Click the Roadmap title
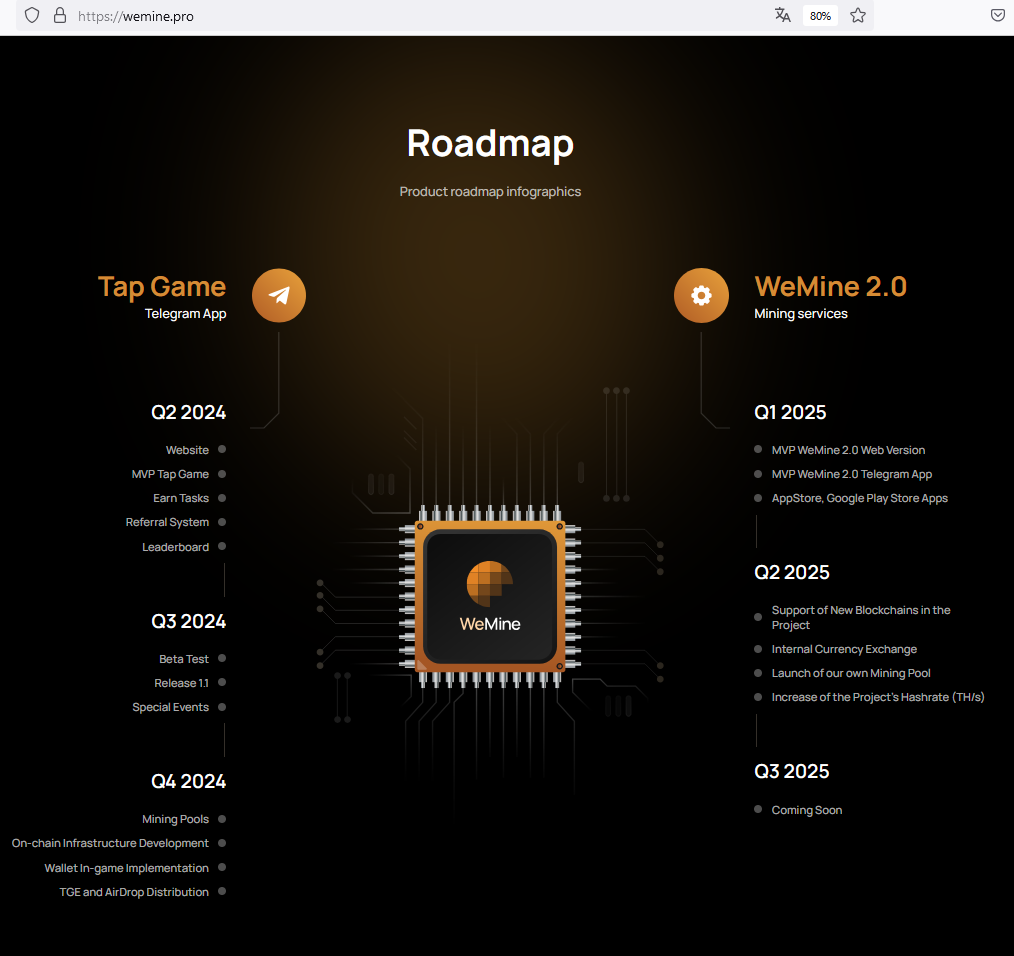Image resolution: width=1014 pixels, height=956 pixels. (x=490, y=144)
